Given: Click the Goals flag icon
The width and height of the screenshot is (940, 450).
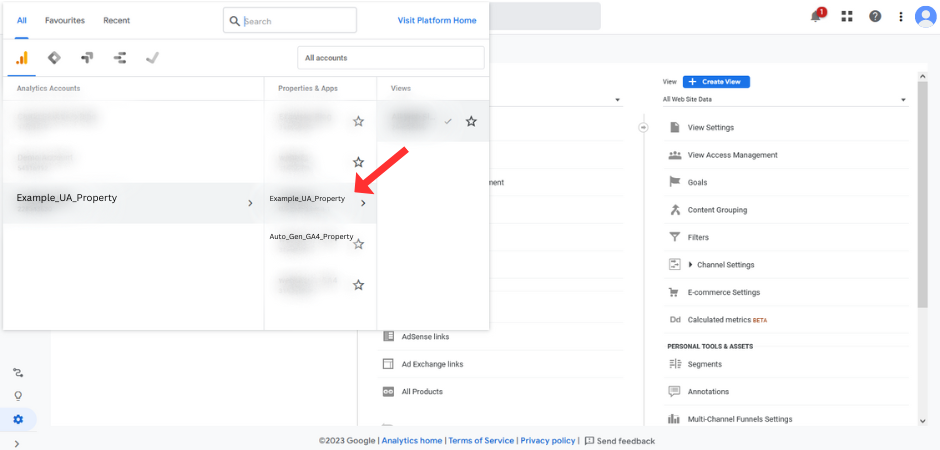Looking at the screenshot, I should pos(674,182).
